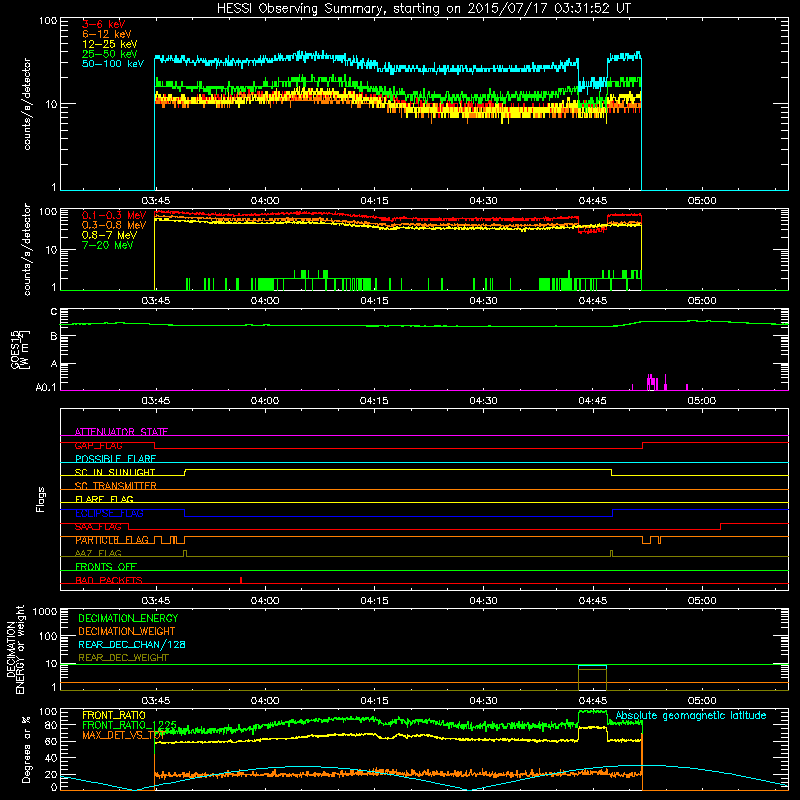The height and width of the screenshot is (800, 800).
Task: Click the 1000 tick on the decimation axis
Action: click(45, 611)
